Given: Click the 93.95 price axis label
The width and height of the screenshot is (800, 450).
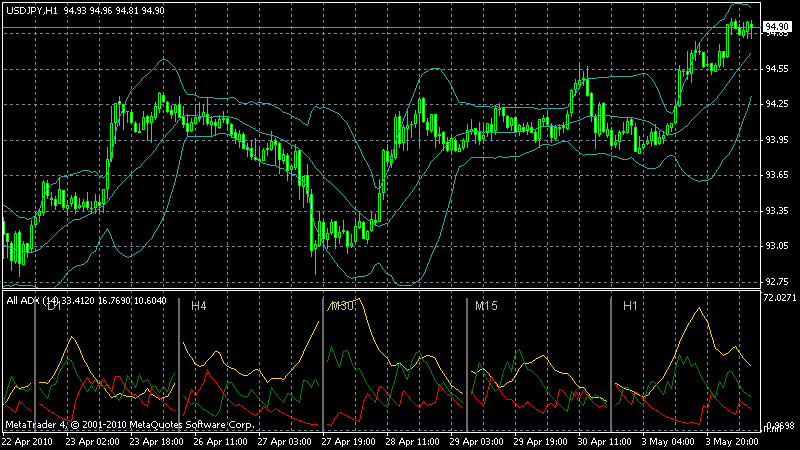Looking at the screenshot, I should 777,140.
